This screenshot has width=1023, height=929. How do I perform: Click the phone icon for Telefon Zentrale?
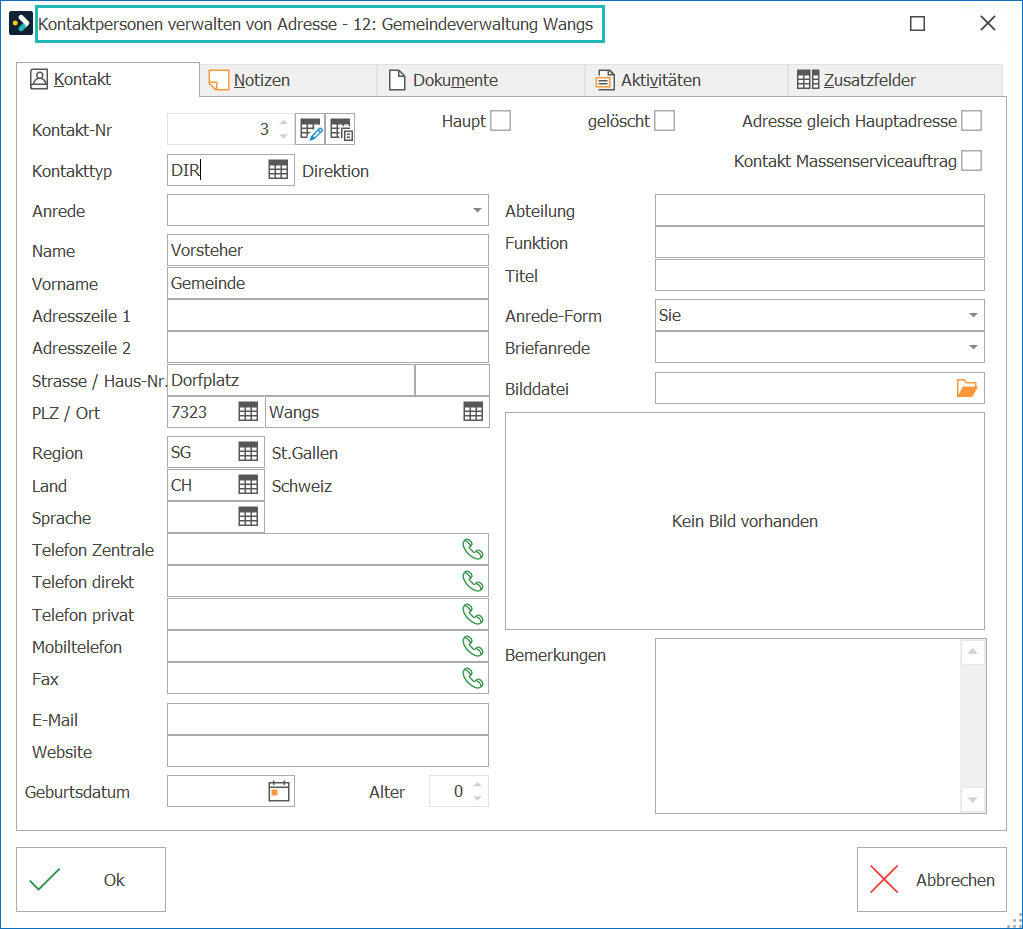(x=472, y=549)
